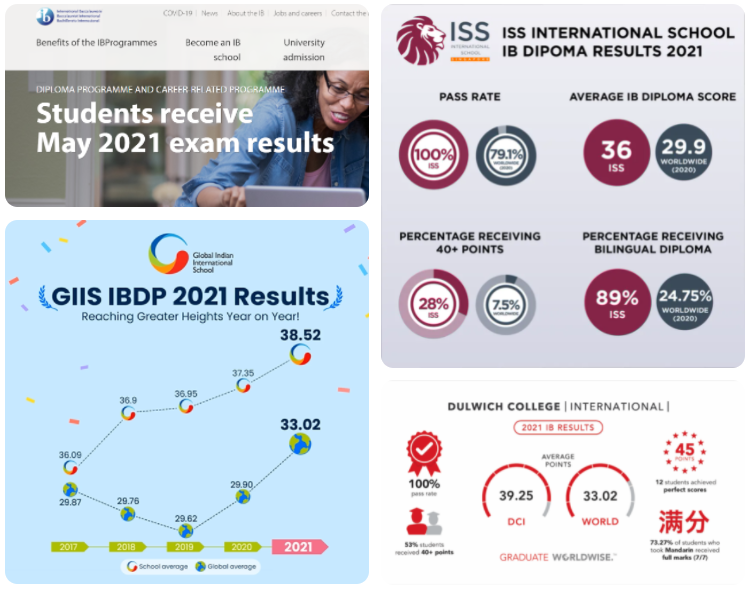Click the Global Indian International School swirl logo

(x=168, y=254)
